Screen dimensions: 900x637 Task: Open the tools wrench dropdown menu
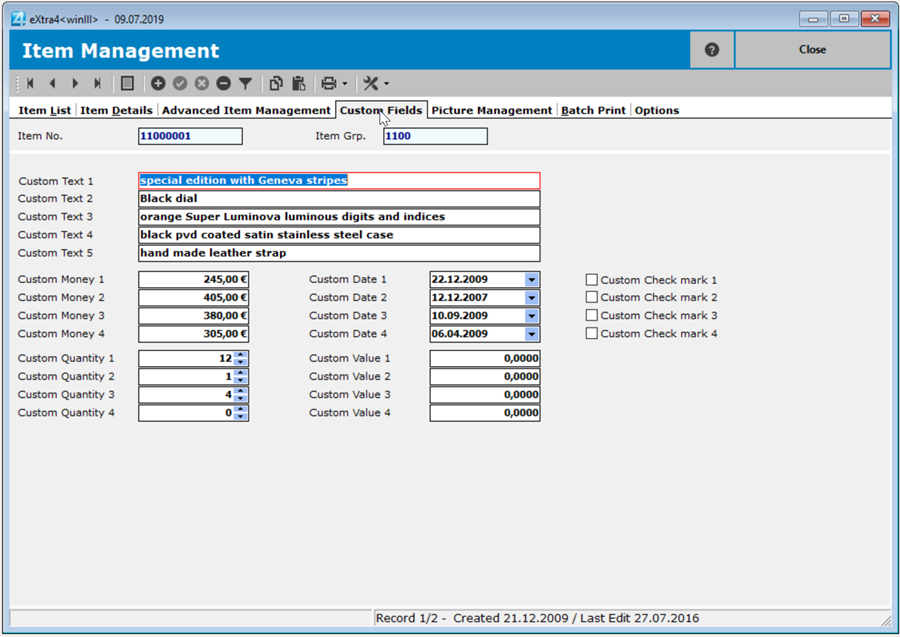pos(376,84)
